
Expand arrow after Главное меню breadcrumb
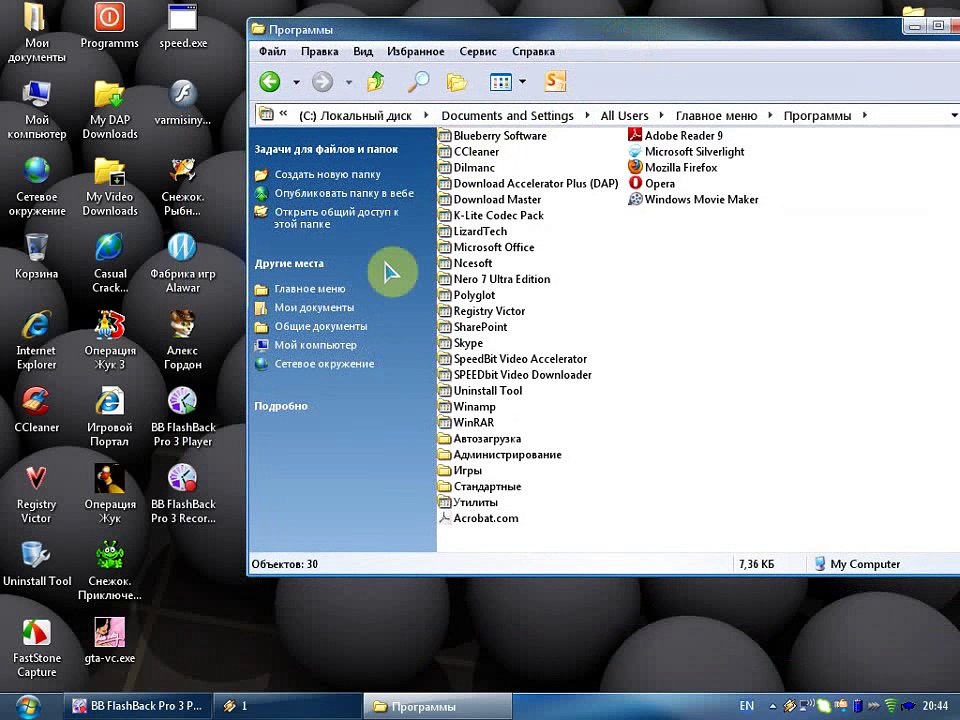click(770, 115)
